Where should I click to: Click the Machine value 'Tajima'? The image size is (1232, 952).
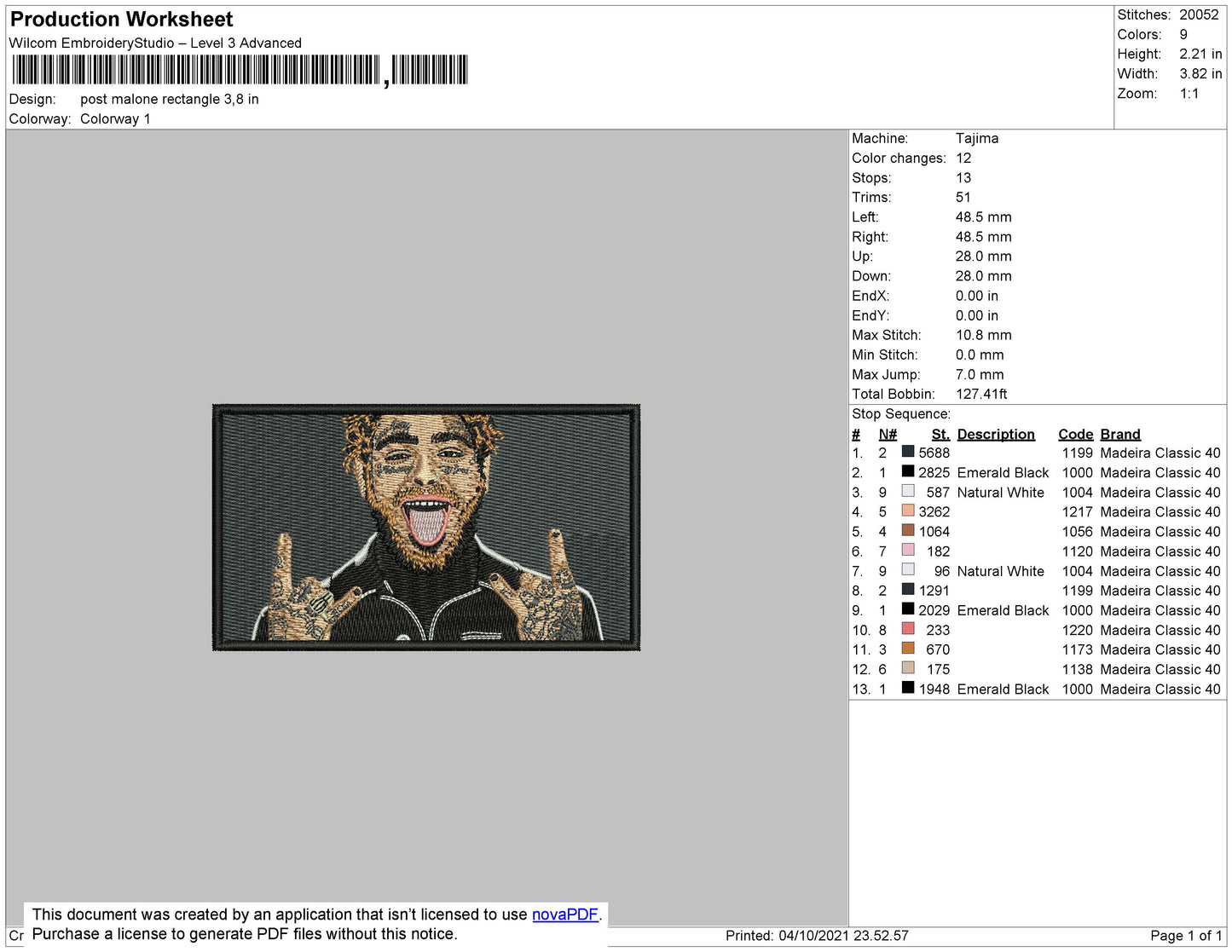(x=977, y=138)
